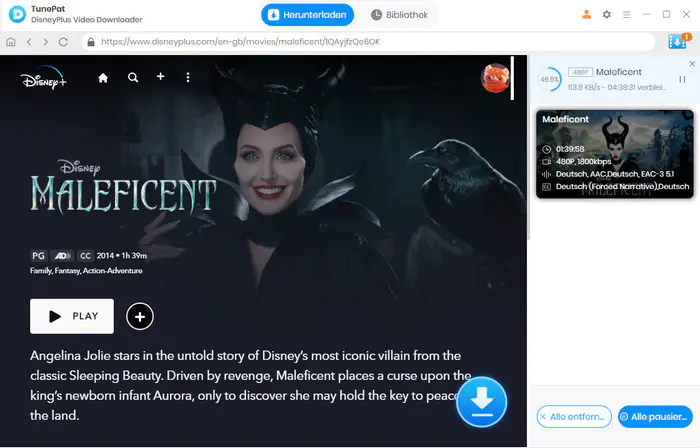Screen dimensions: 700x448
Task: Reload the page with refresh icon
Action: click(63, 42)
